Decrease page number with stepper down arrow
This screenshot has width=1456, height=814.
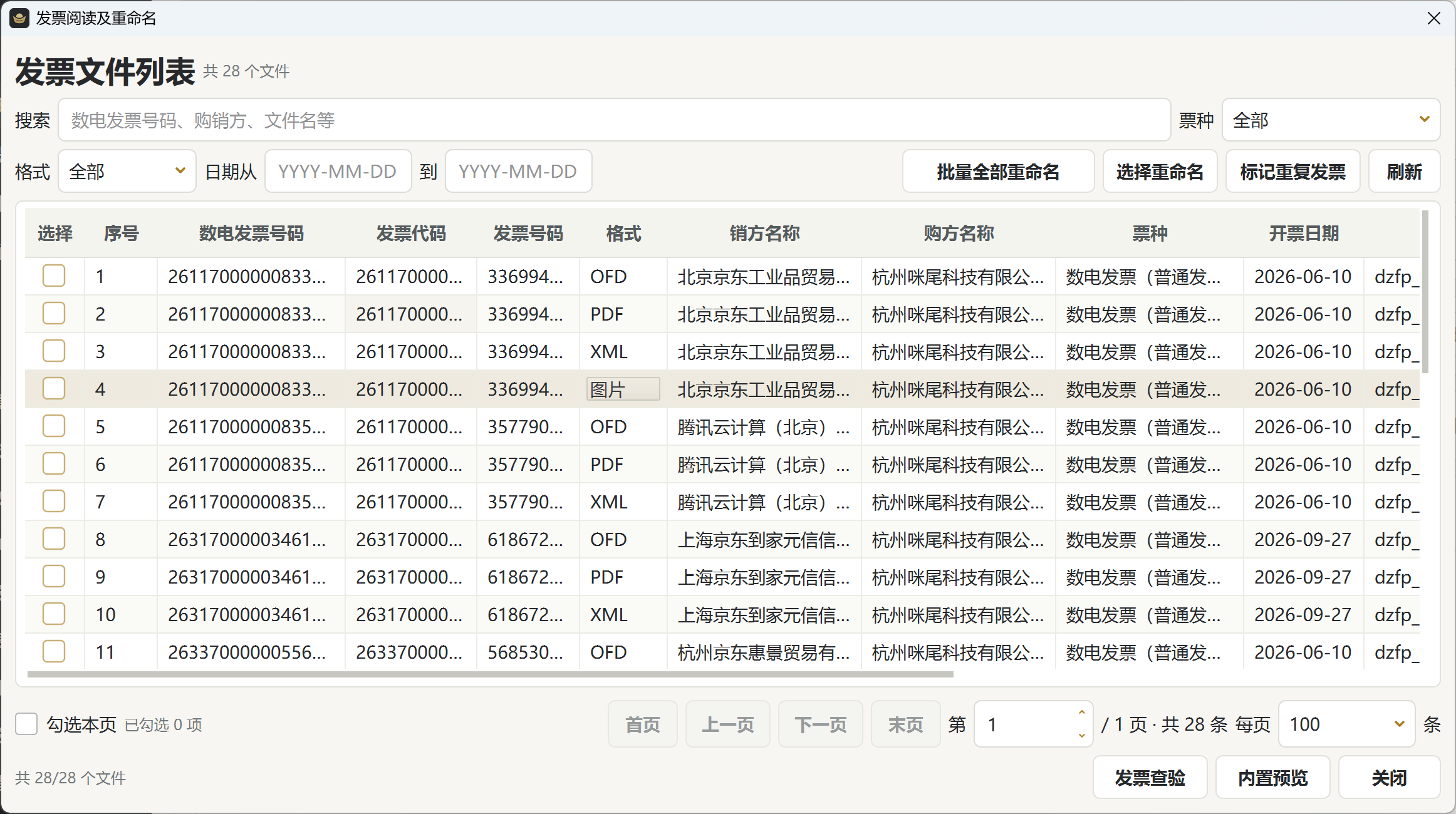(x=1081, y=736)
